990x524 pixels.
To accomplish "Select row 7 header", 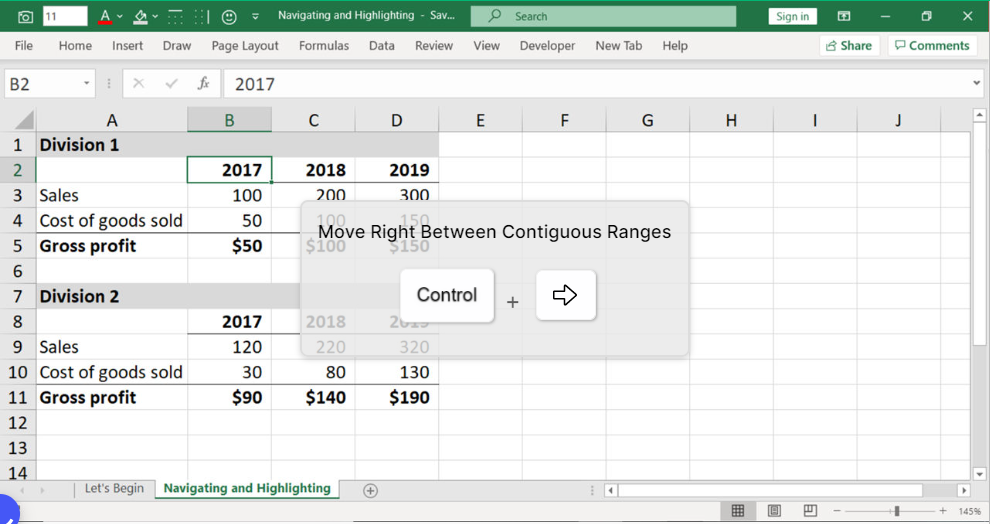I will (18, 296).
